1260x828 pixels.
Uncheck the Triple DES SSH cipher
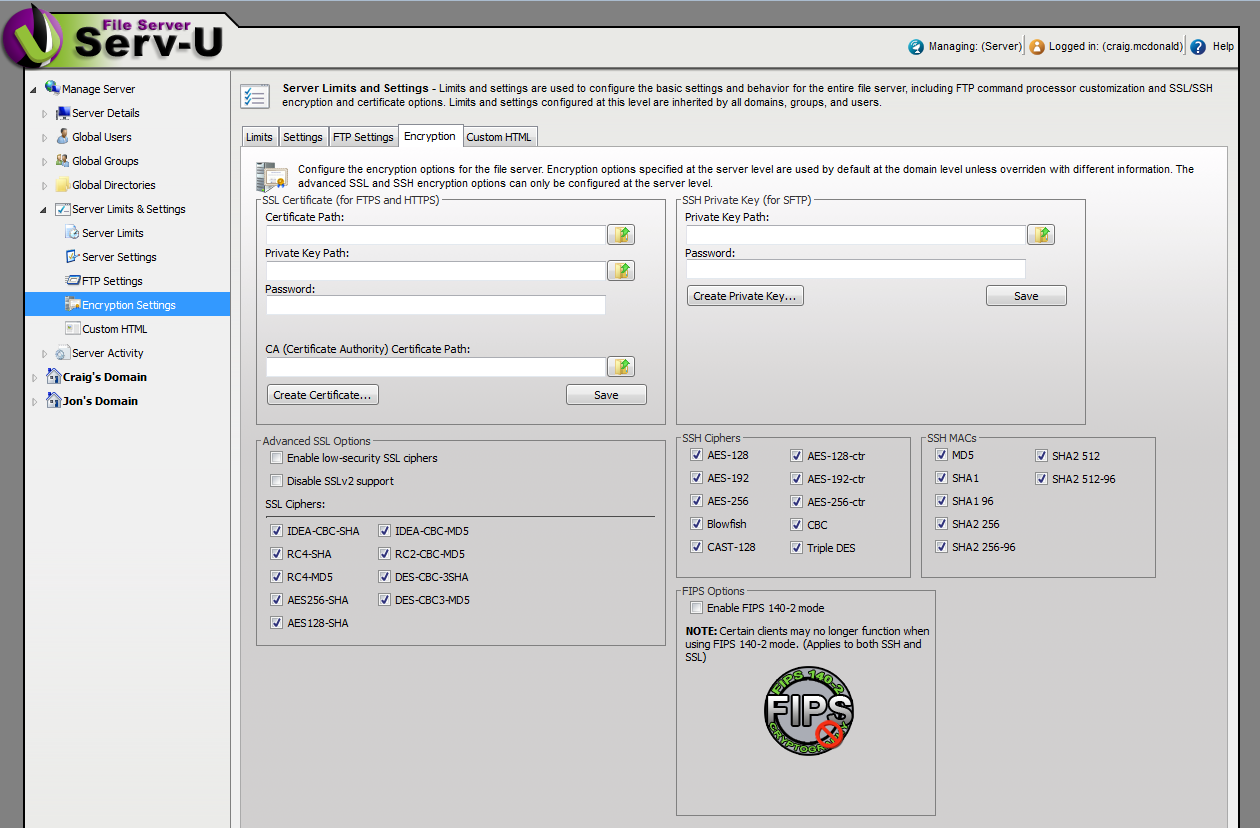(797, 548)
